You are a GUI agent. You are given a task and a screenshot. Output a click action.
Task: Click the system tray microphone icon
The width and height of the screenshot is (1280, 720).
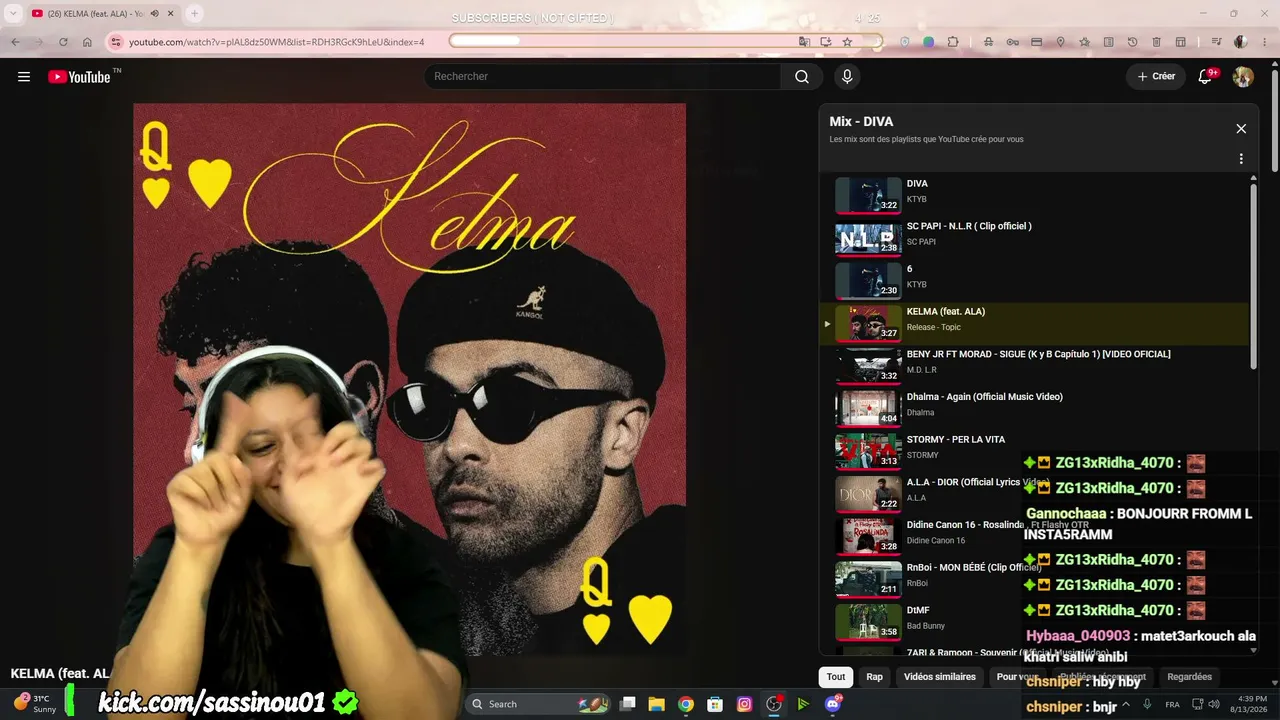point(1147,704)
